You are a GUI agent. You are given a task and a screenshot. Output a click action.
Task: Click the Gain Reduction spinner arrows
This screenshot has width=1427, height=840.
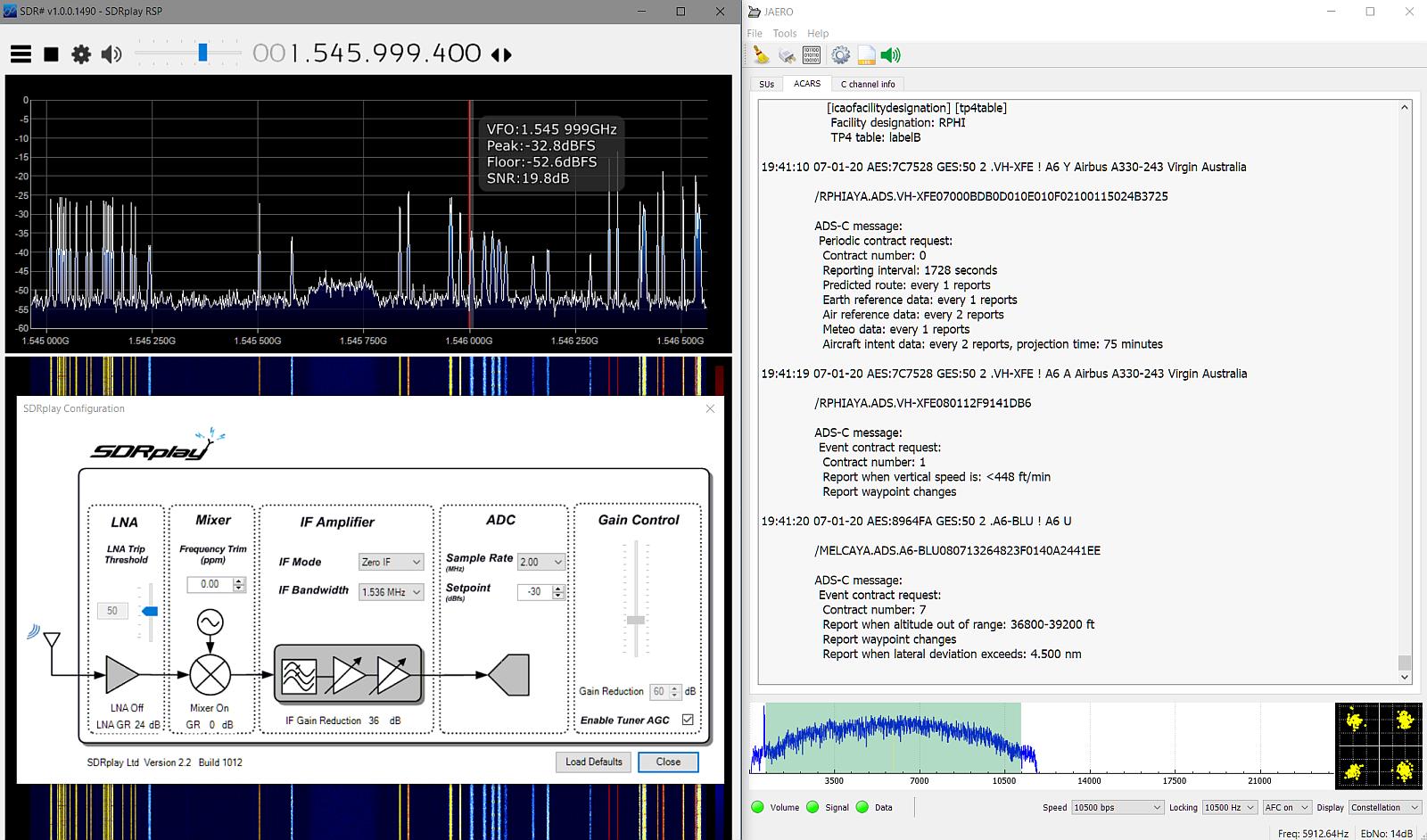pos(675,691)
